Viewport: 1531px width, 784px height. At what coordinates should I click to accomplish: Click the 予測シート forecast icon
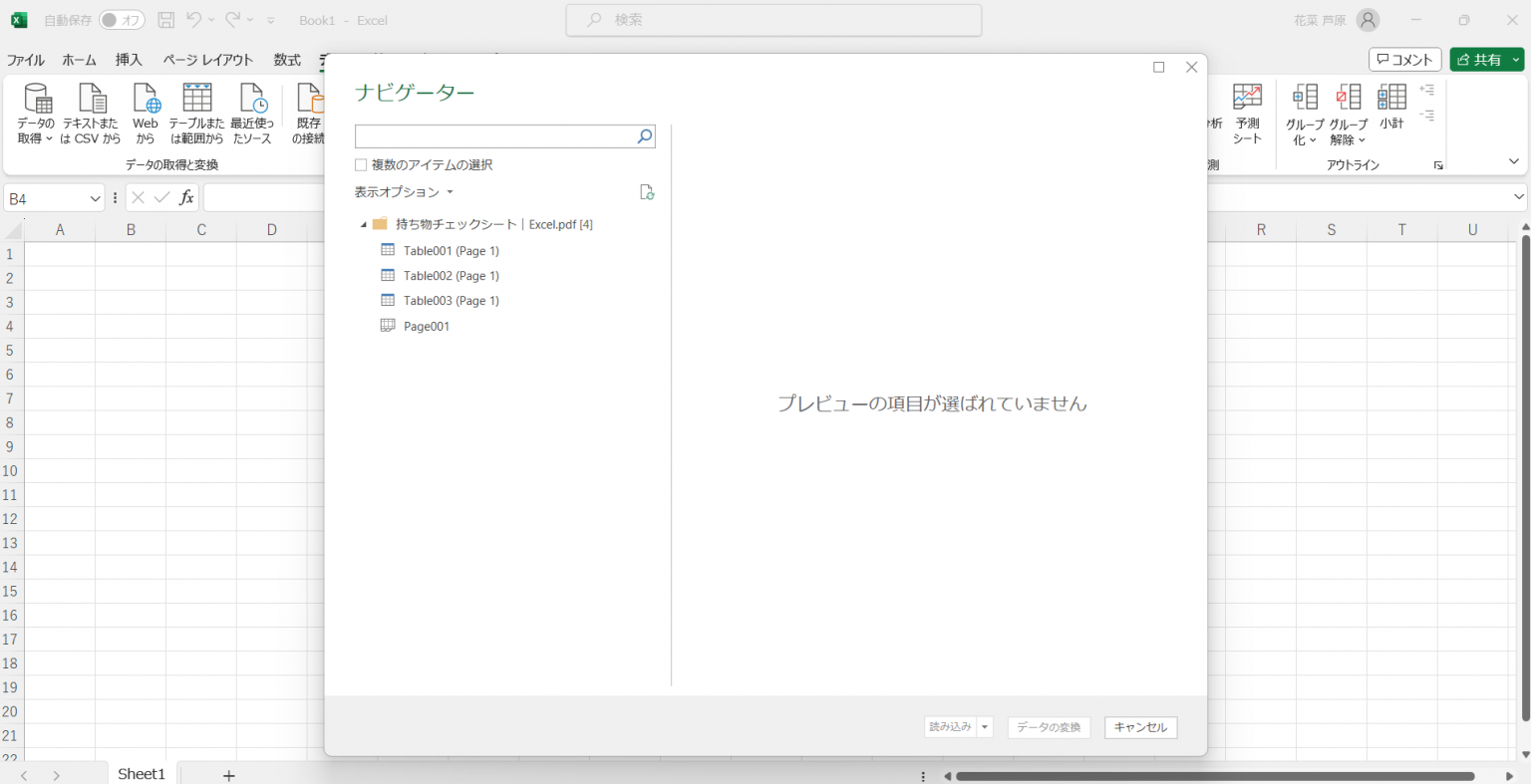[1247, 98]
